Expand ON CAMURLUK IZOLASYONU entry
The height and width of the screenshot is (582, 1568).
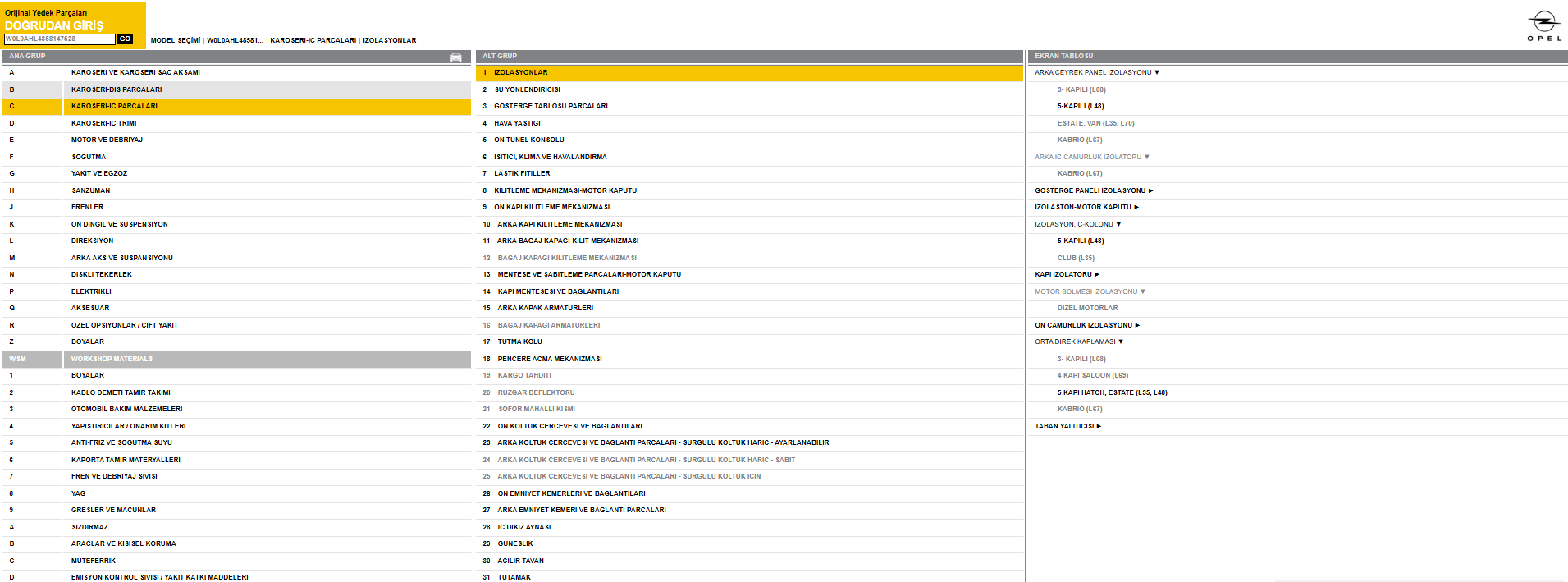click(1087, 325)
